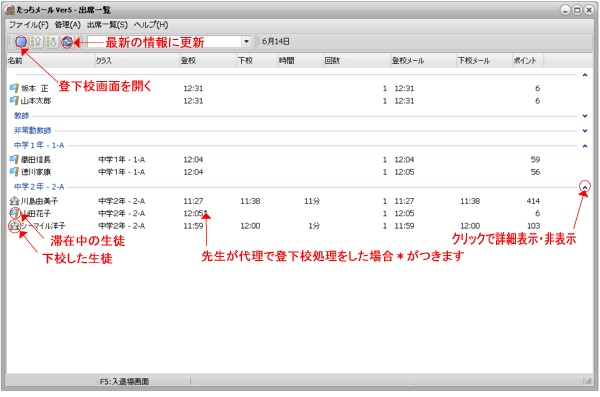The height and width of the screenshot is (397, 600).
Task: Click the status icon beside 坂本 正
Action: click(14, 88)
